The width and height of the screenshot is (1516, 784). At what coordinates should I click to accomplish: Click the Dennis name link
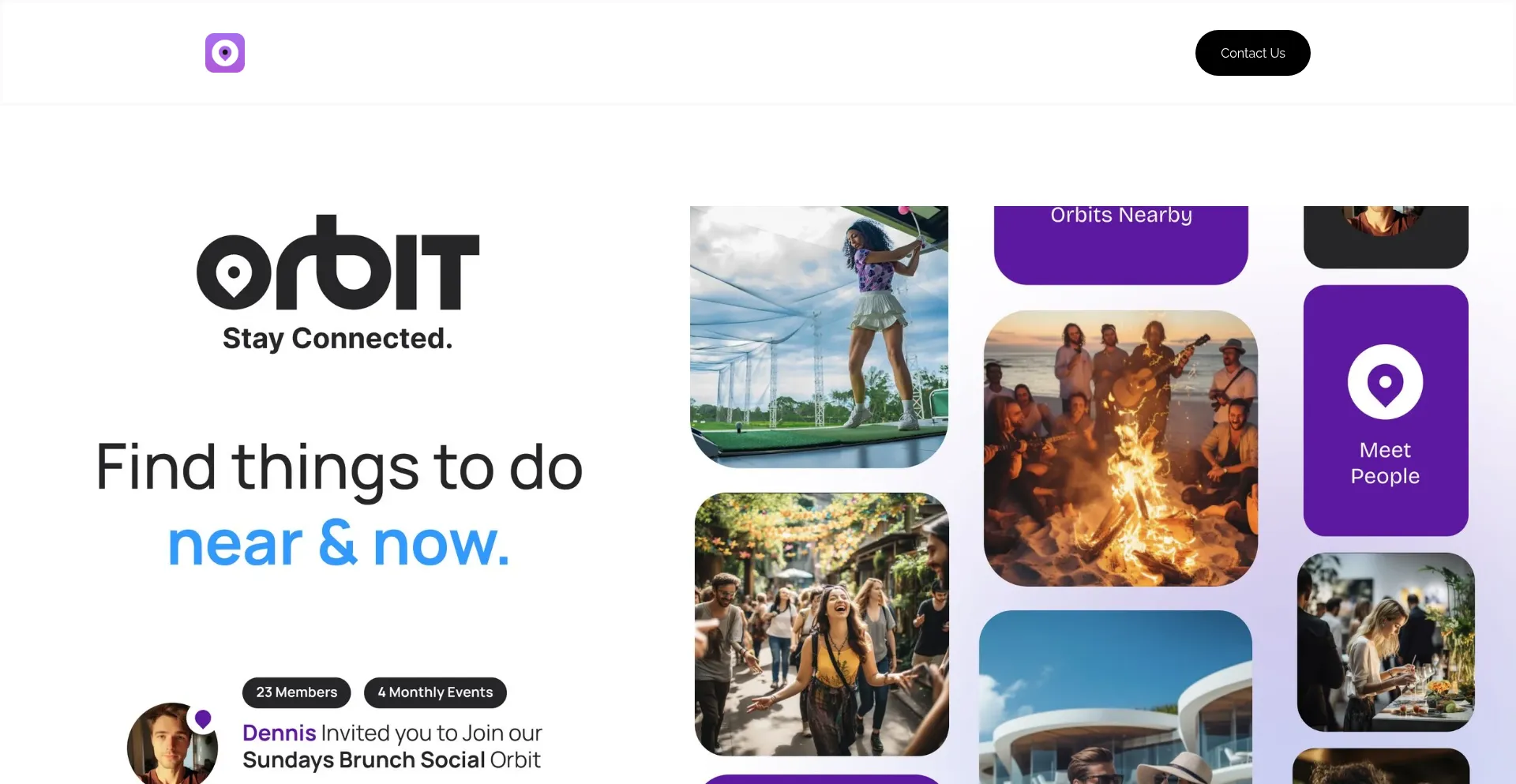pos(279,733)
